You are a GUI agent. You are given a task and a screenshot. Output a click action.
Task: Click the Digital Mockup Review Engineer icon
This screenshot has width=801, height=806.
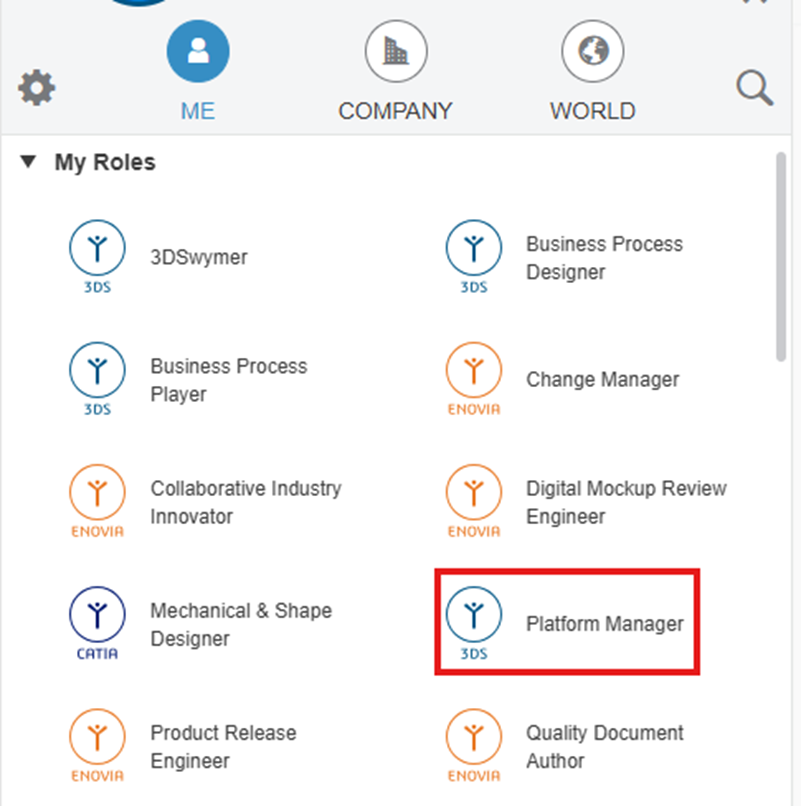pos(474,501)
